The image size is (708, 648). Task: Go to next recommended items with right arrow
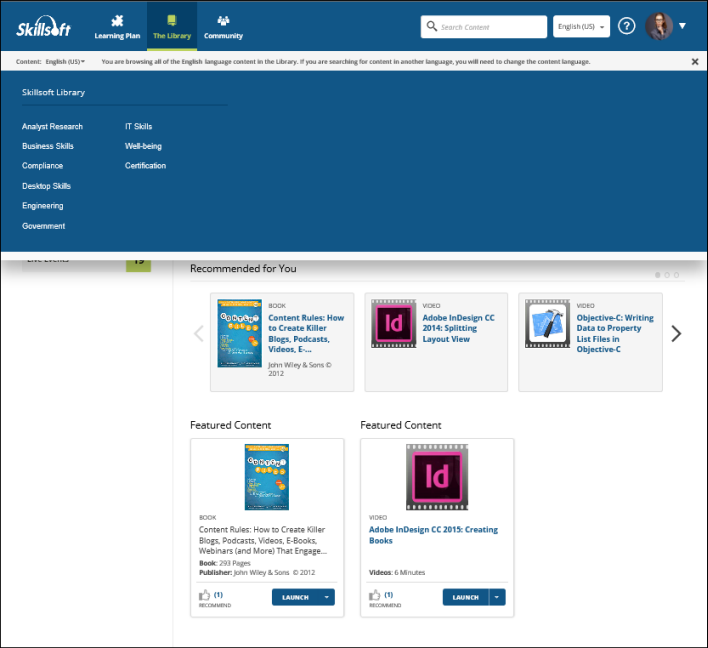(676, 334)
